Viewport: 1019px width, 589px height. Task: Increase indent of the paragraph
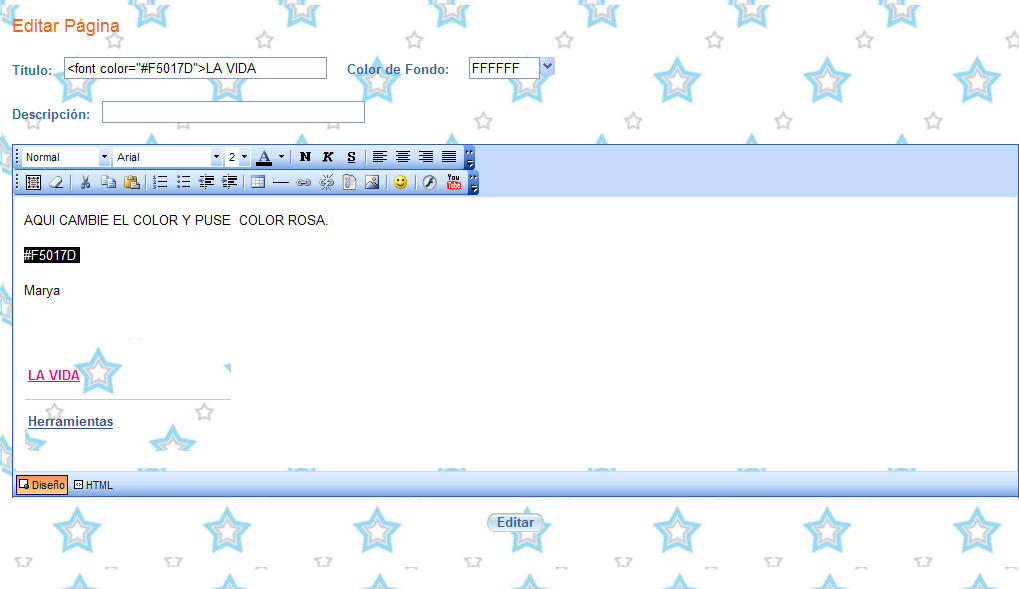pyautogui.click(x=229, y=183)
